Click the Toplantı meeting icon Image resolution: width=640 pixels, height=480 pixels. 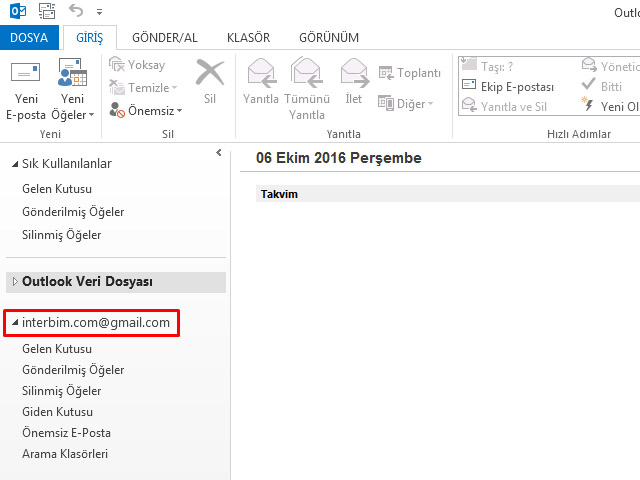(x=409, y=73)
